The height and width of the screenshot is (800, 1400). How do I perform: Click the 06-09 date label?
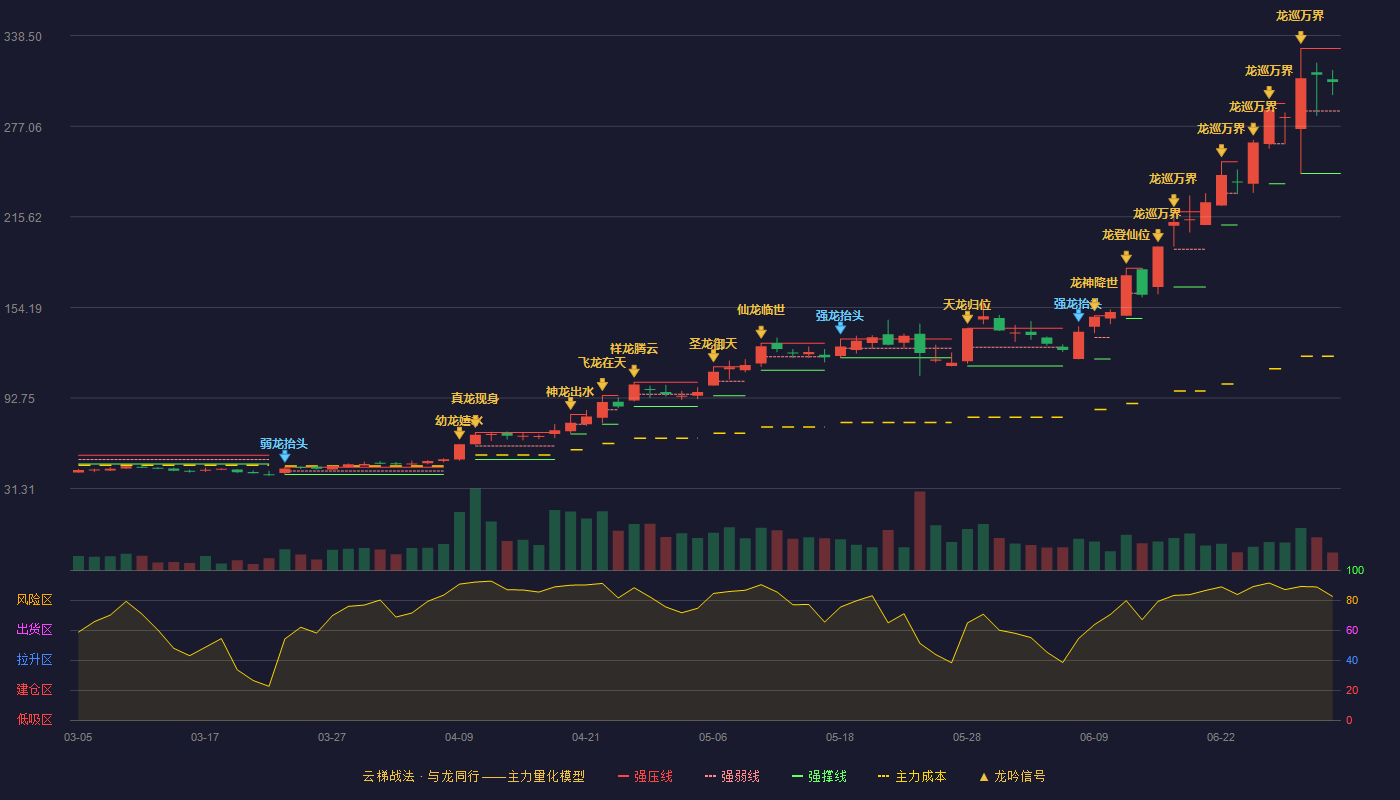click(x=1094, y=737)
